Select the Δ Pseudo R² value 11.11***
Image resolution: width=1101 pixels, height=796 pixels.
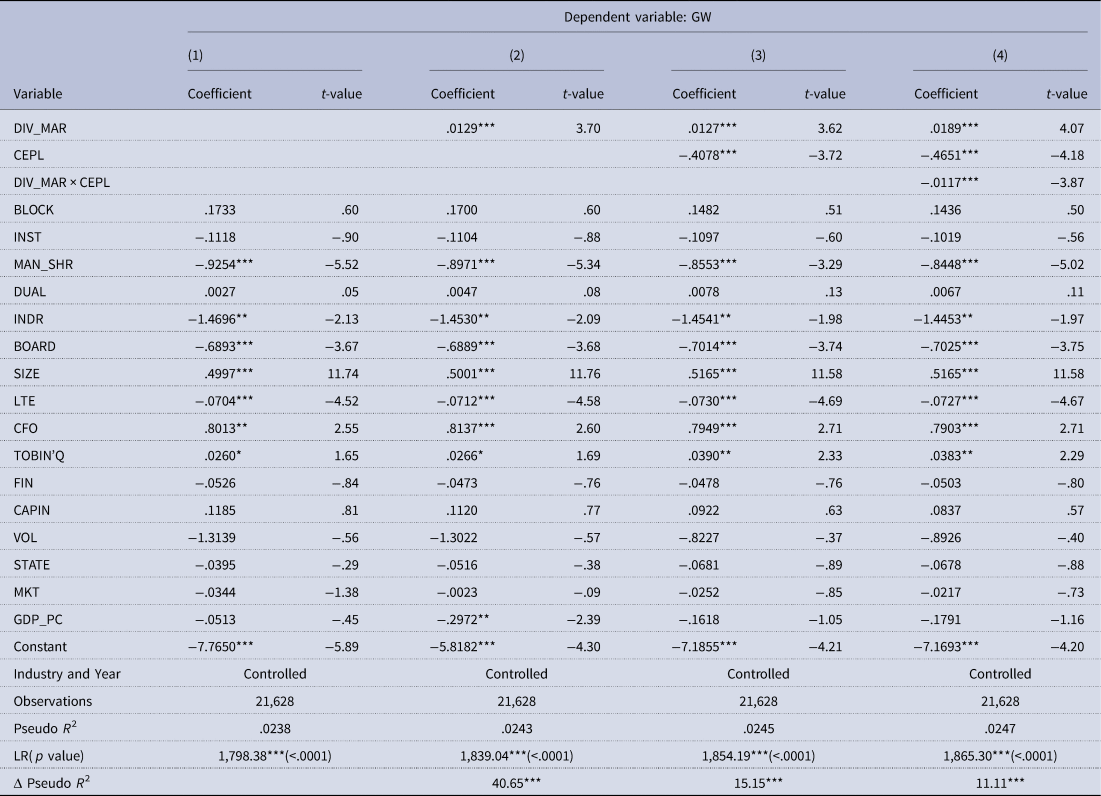[1000, 757]
